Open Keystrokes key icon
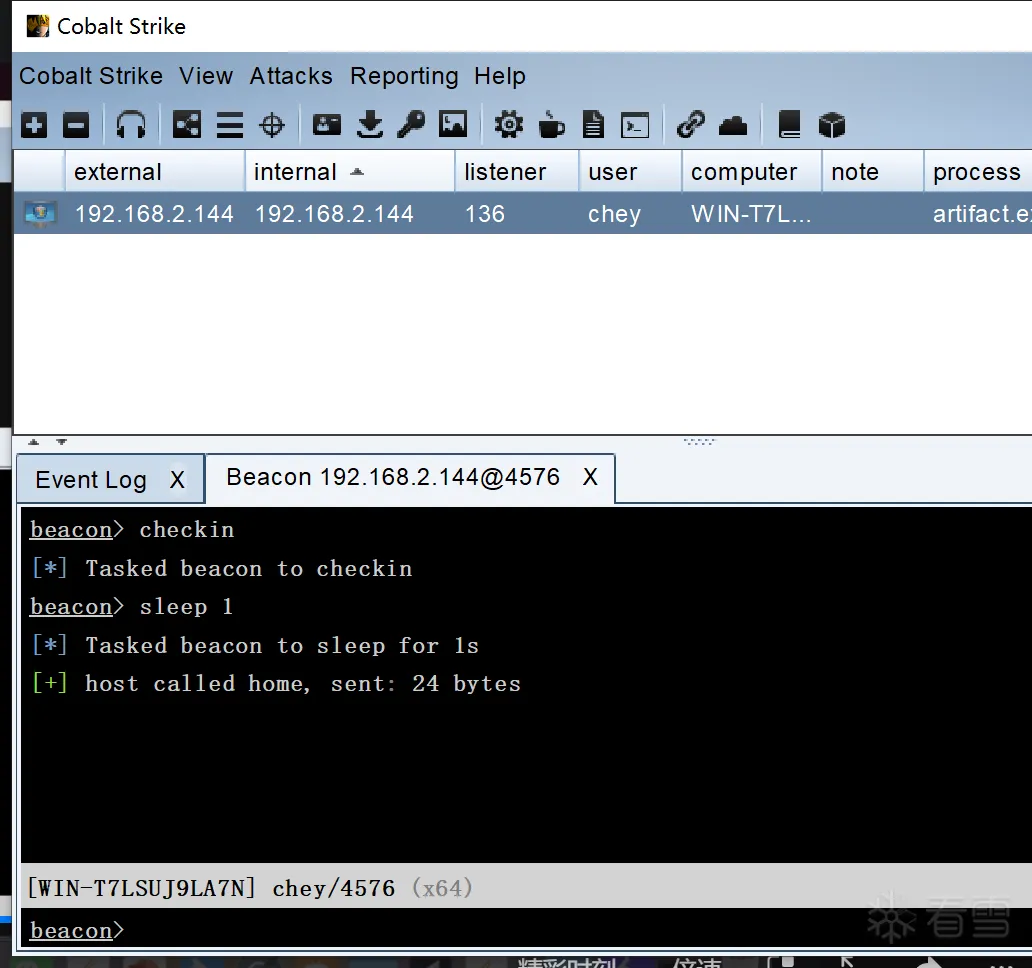Viewport: 1032px width, 968px height. pos(411,124)
